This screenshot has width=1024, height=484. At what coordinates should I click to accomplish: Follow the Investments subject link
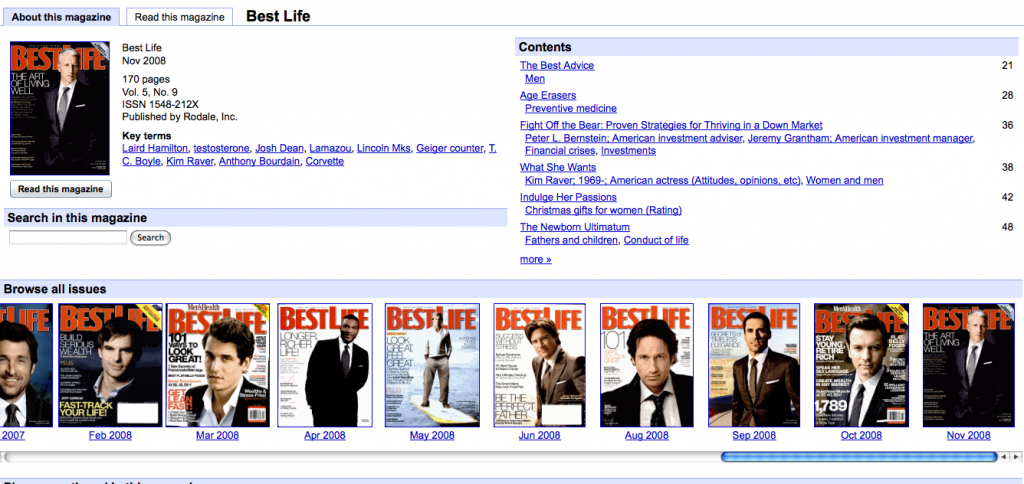628,151
